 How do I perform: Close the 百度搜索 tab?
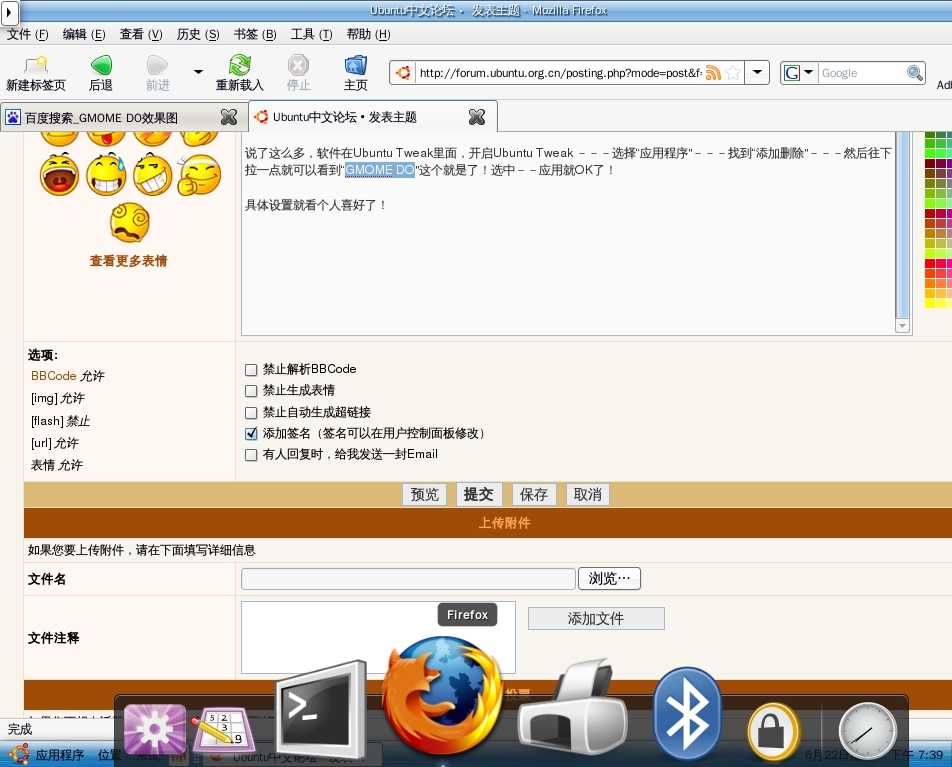click(229, 117)
